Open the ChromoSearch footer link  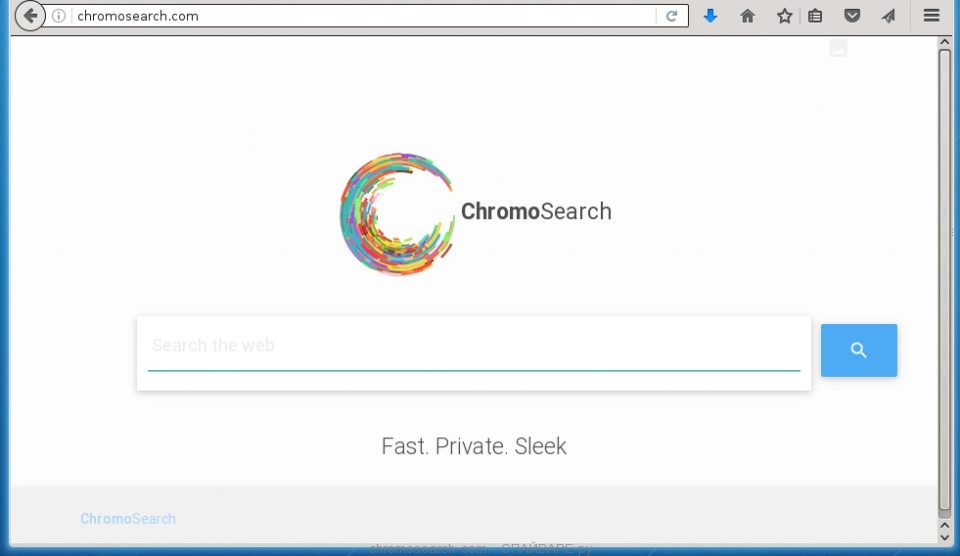click(128, 519)
